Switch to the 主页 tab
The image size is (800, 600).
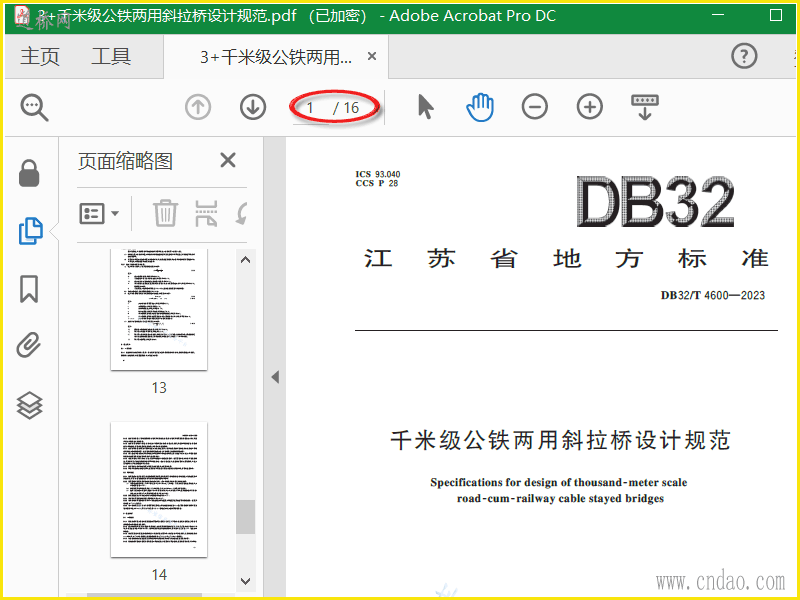click(x=40, y=56)
